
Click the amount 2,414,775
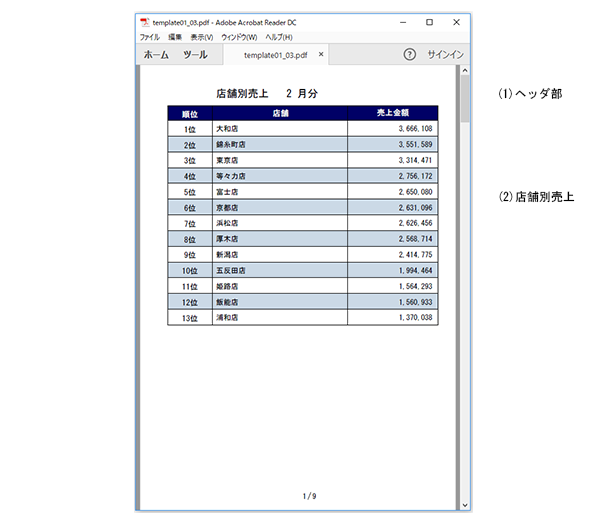415,255
